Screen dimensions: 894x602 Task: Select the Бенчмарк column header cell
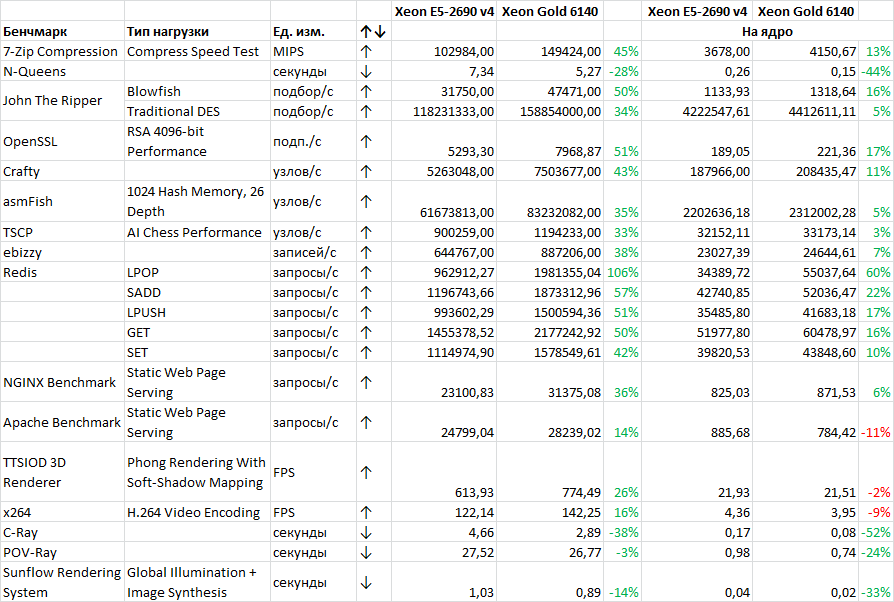pos(62,32)
